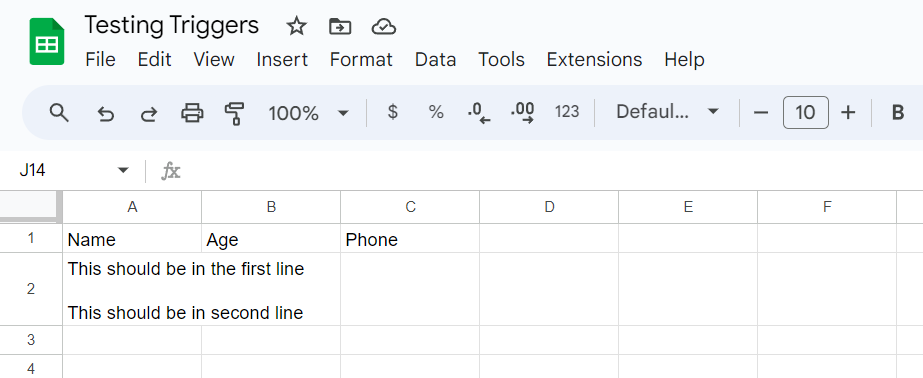
Task: Open the Format menu
Action: point(361,59)
